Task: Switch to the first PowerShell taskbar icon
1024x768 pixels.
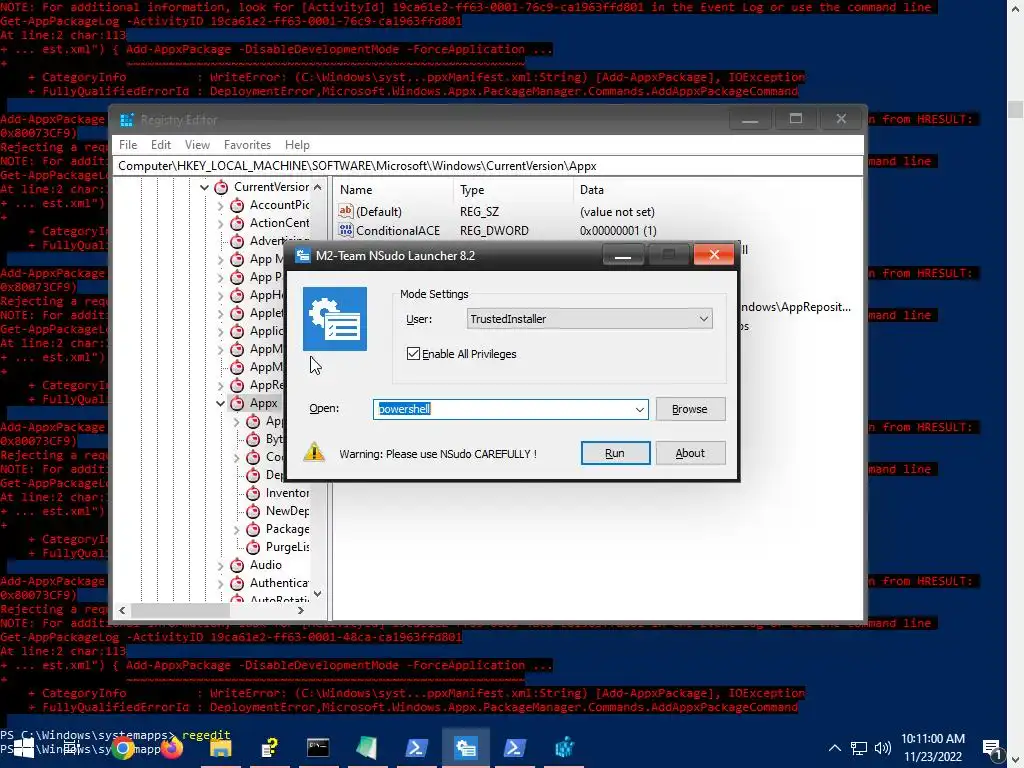Action: [x=417, y=748]
